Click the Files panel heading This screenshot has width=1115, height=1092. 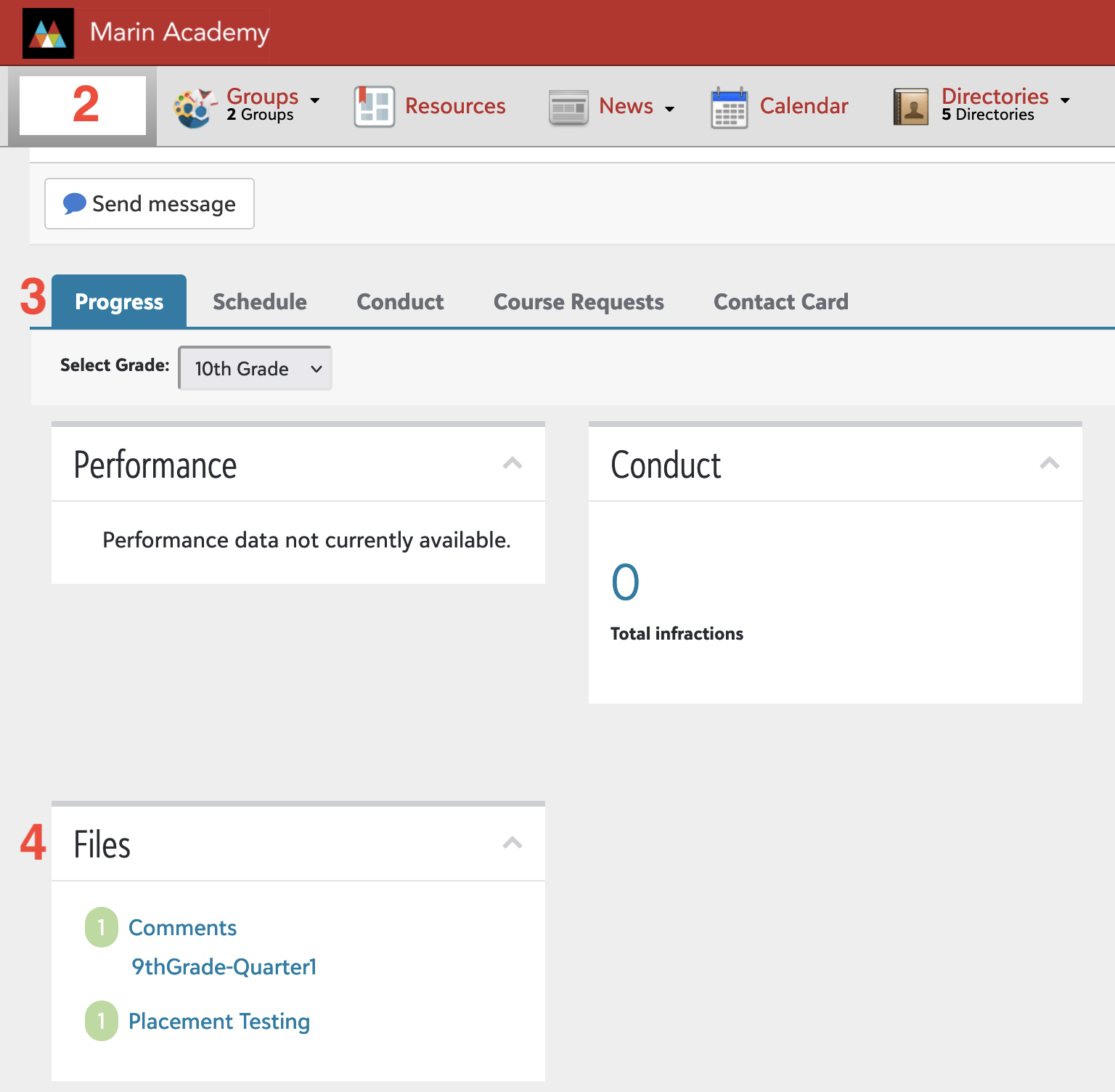click(x=102, y=844)
